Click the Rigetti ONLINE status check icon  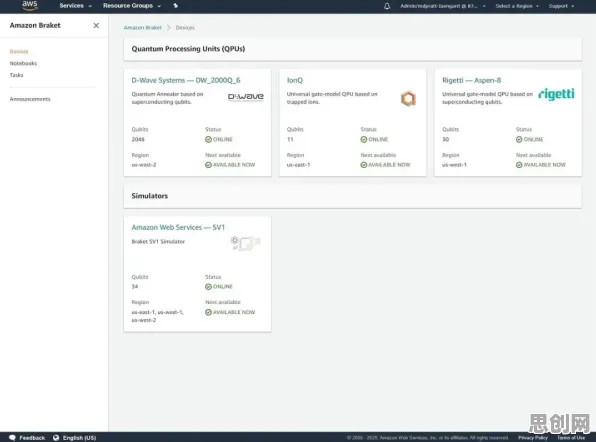[519, 139]
